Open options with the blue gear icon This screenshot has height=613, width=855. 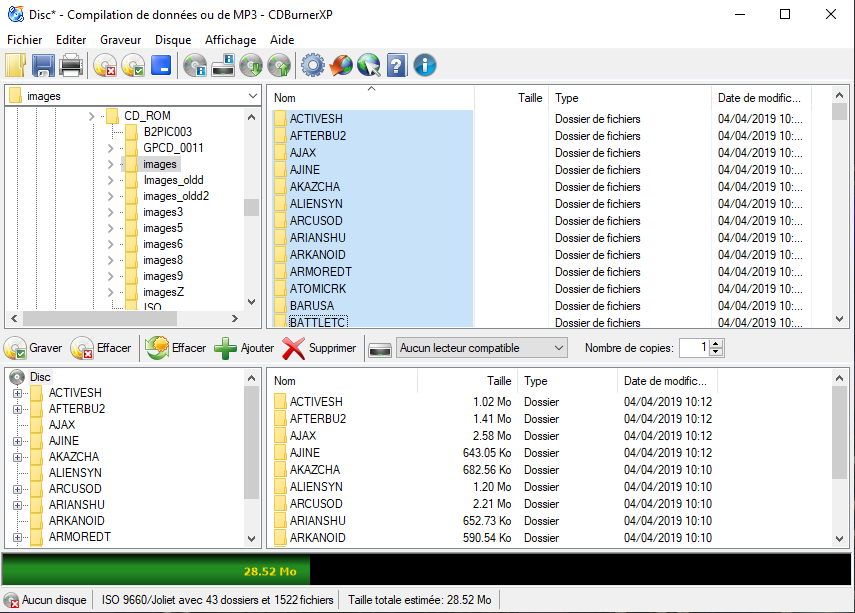pyautogui.click(x=313, y=65)
